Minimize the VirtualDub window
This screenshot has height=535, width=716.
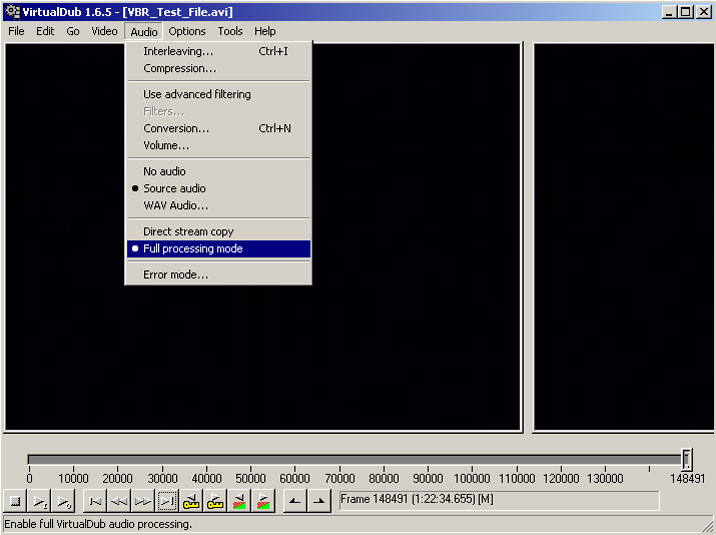tap(669, 12)
